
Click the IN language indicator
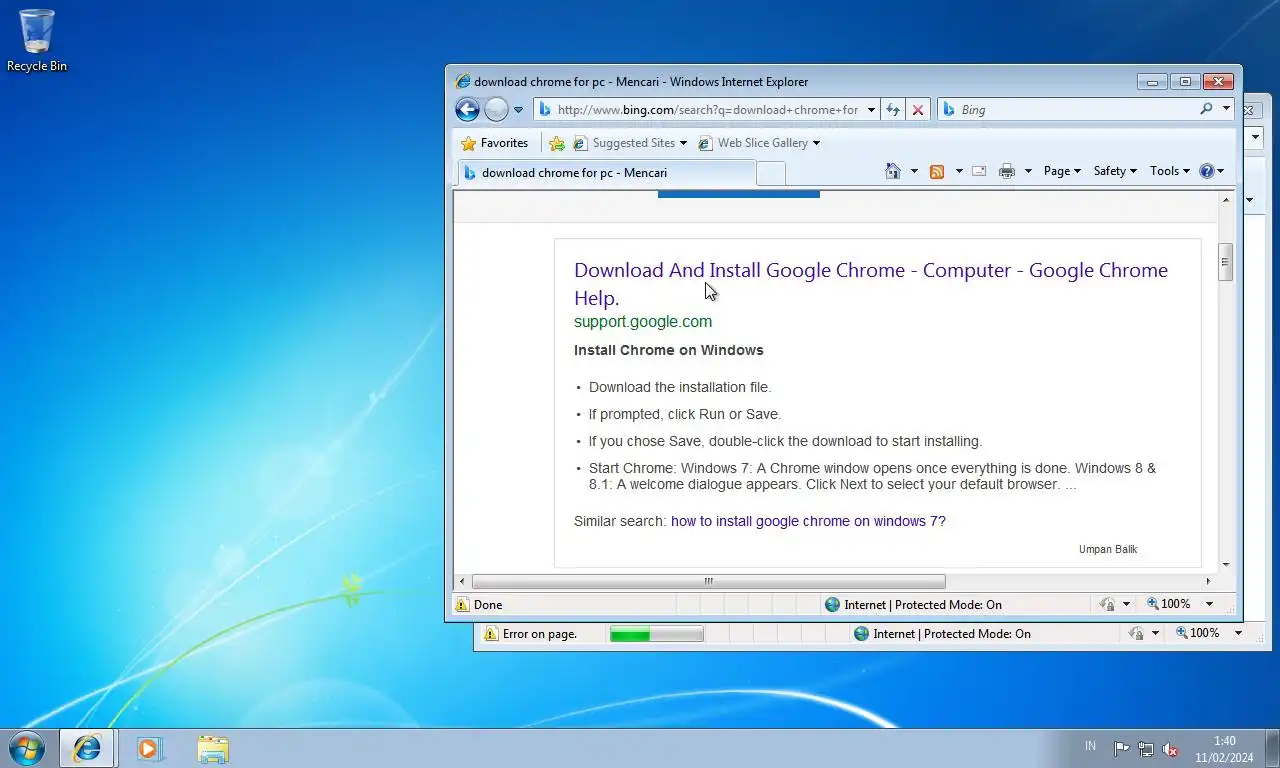[x=1090, y=747]
